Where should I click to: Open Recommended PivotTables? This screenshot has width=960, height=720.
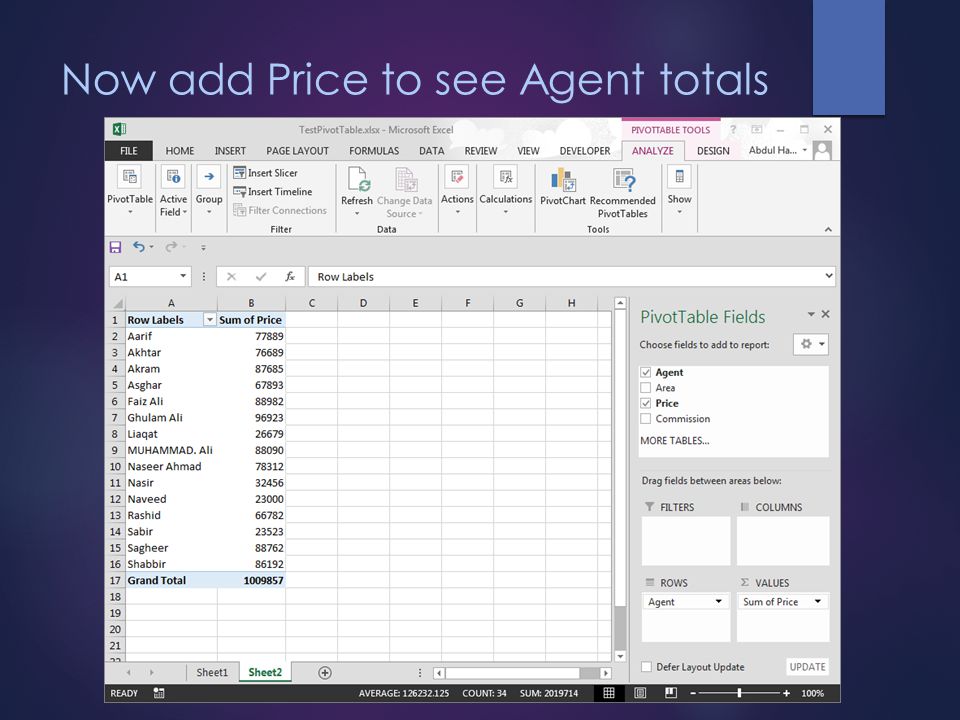[623, 193]
